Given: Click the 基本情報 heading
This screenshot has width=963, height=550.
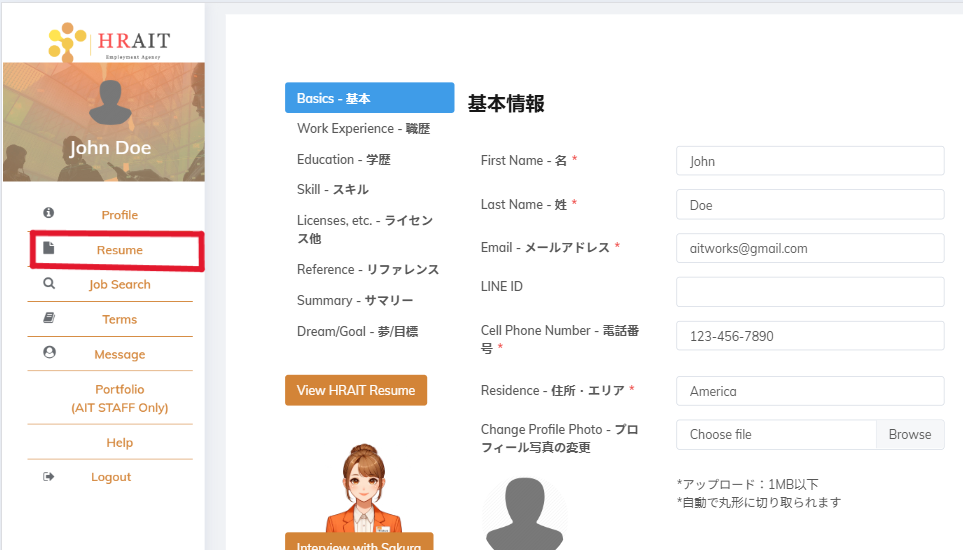Looking at the screenshot, I should pyautogui.click(x=506, y=103).
